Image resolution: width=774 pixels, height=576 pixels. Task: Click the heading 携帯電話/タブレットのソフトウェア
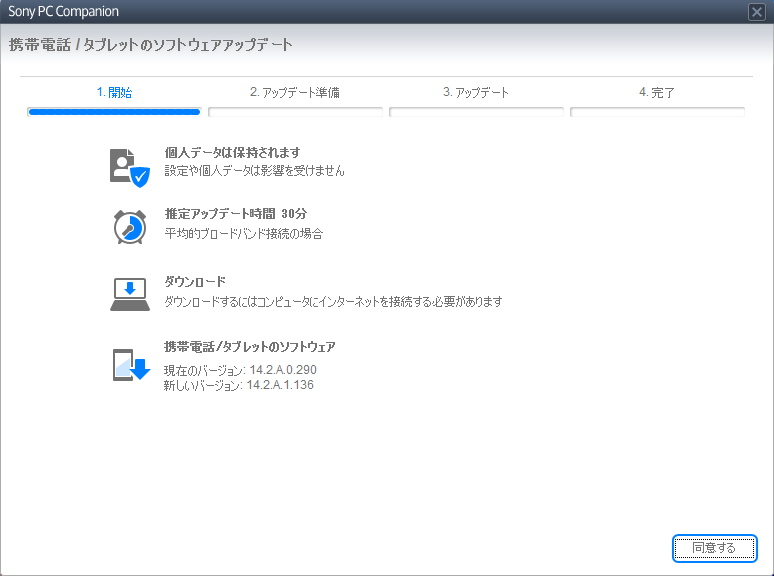[x=250, y=347]
